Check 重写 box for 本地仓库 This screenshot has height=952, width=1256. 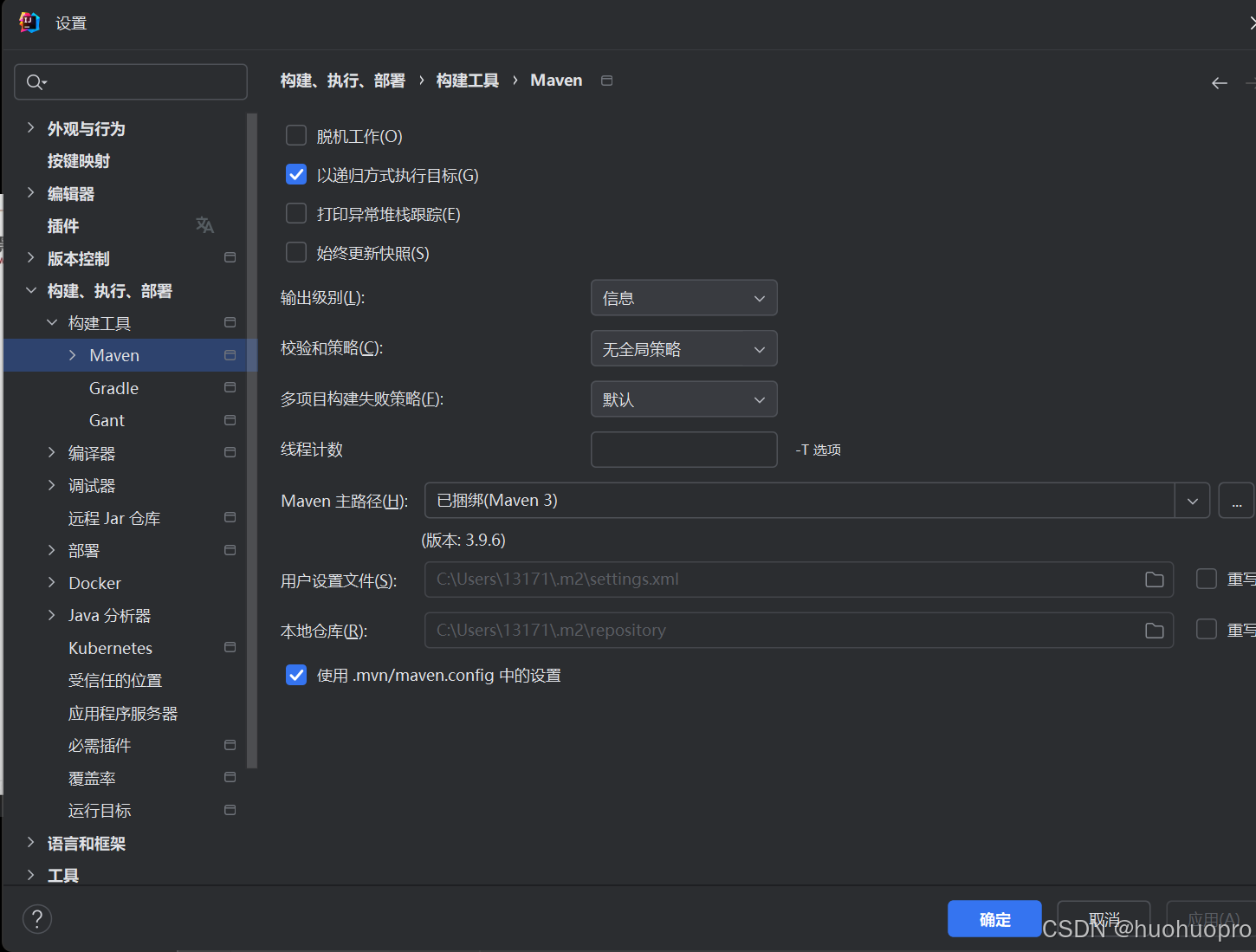click(1207, 630)
